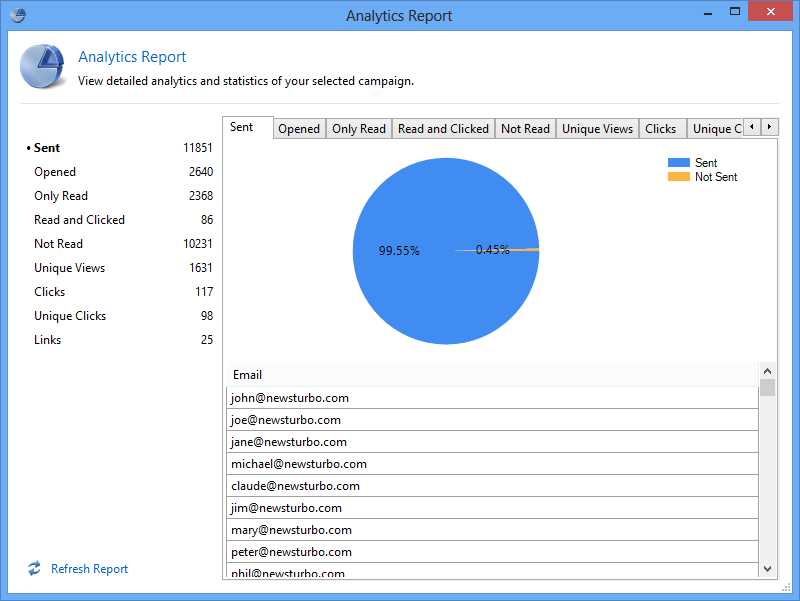
Task: Click the app icon in title bar
Action: pyautogui.click(x=17, y=15)
